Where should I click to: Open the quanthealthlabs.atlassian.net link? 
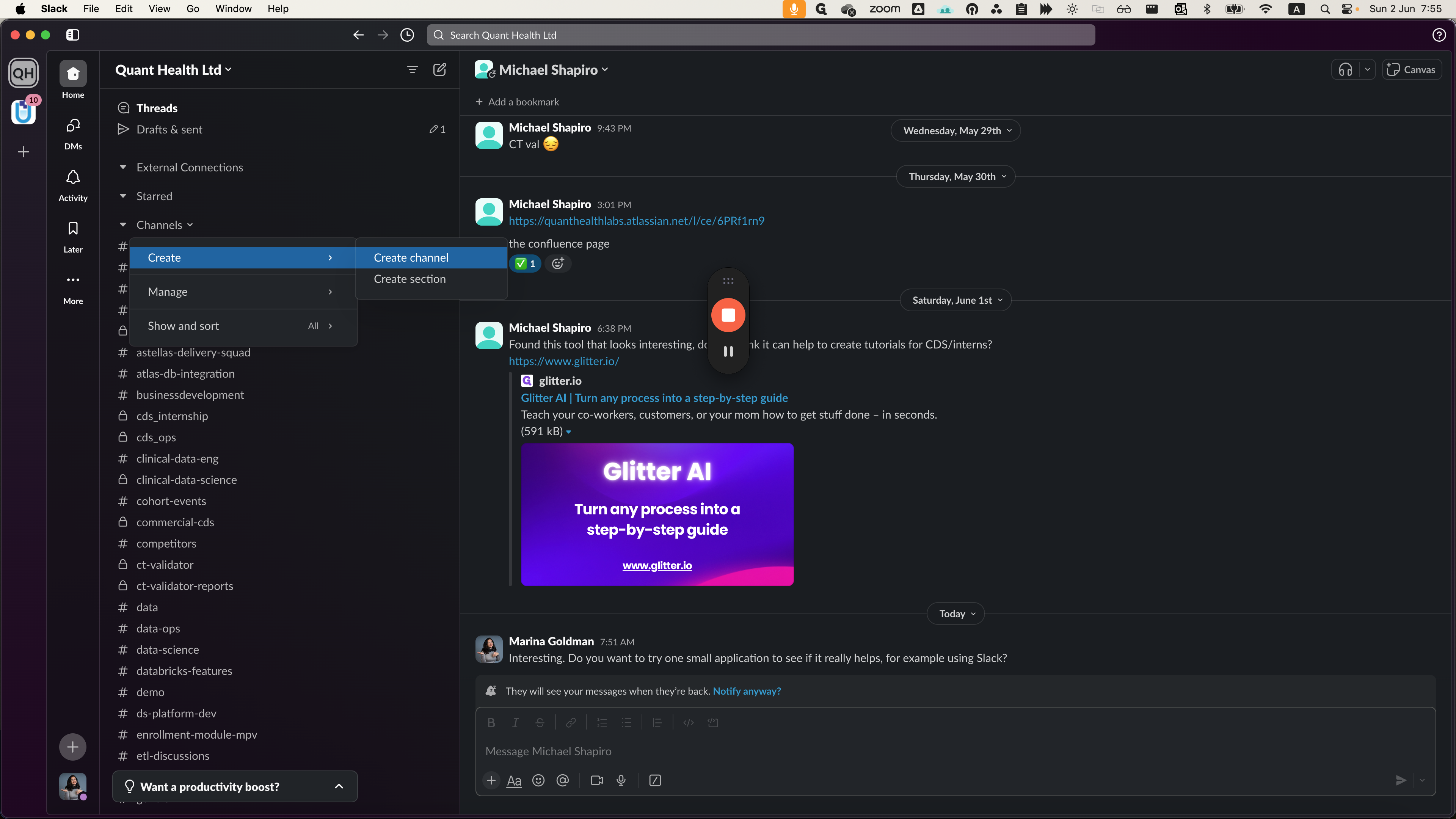click(x=637, y=221)
